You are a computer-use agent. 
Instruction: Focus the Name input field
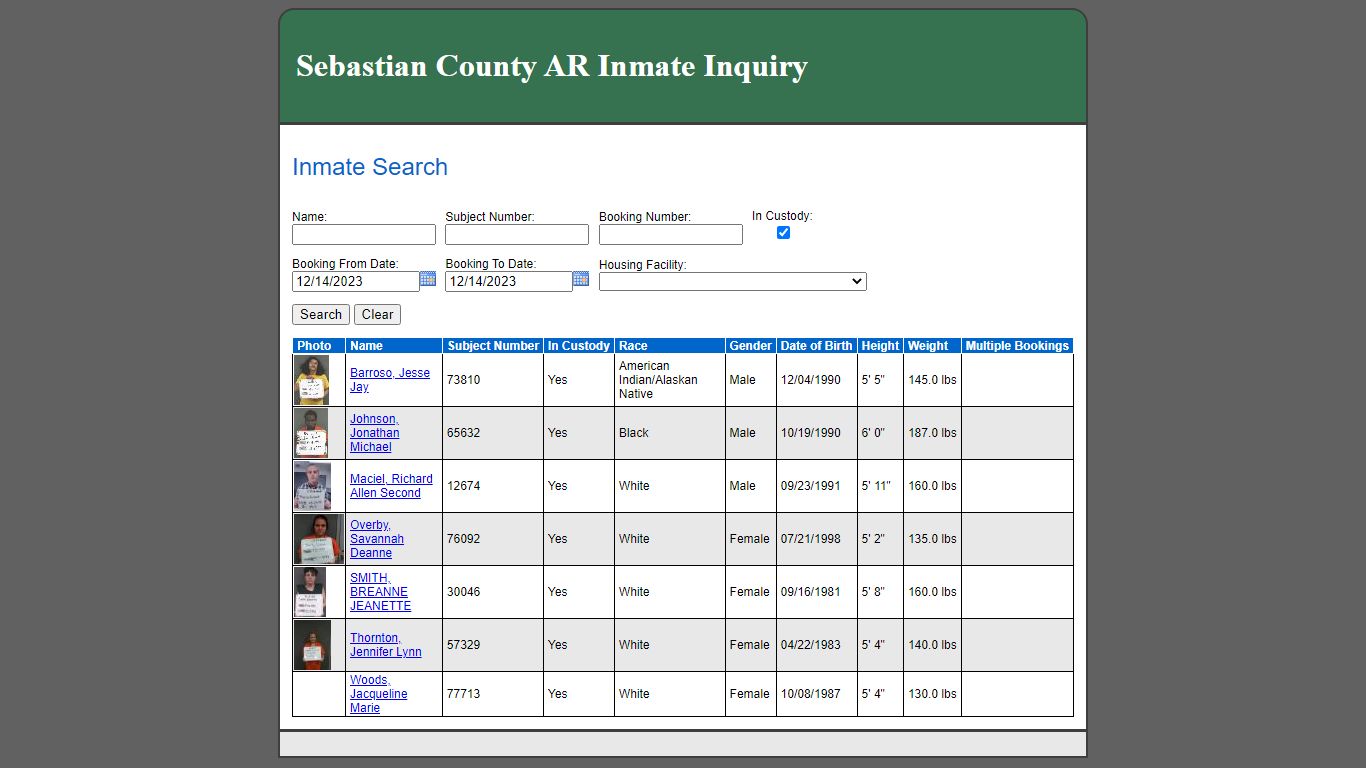[364, 234]
